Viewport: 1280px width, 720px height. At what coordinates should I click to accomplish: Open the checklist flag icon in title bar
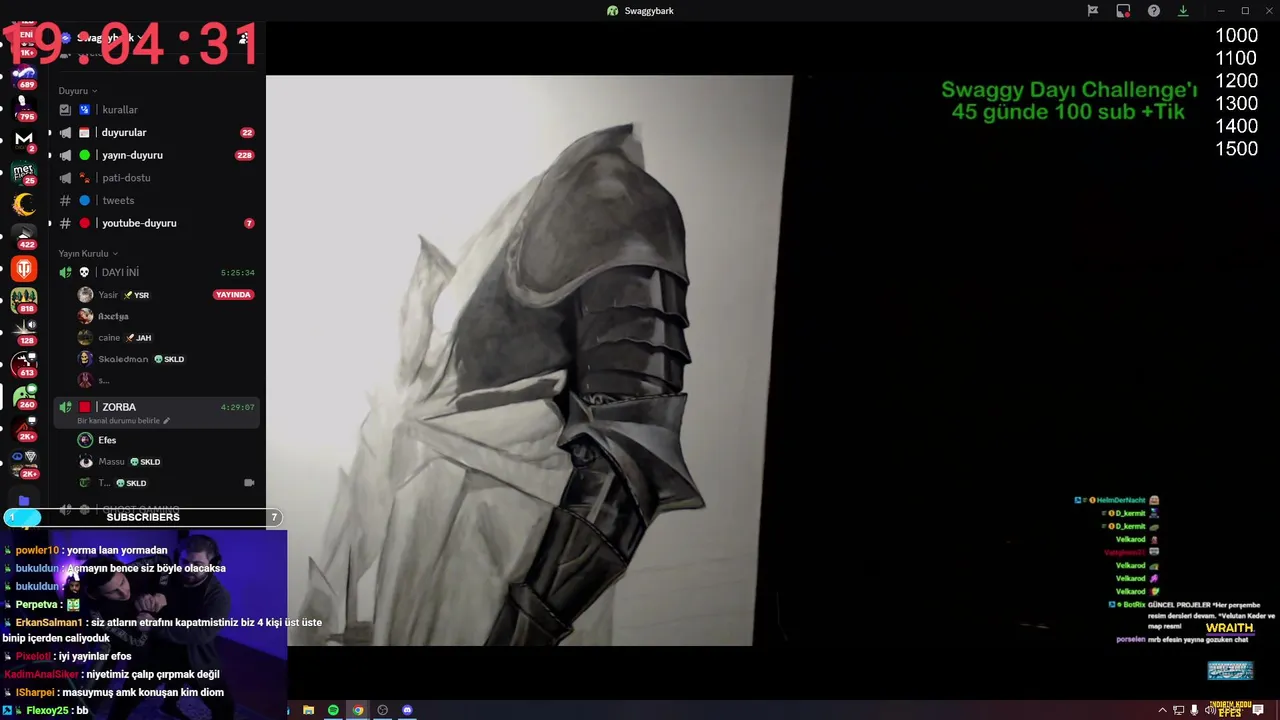(1093, 11)
